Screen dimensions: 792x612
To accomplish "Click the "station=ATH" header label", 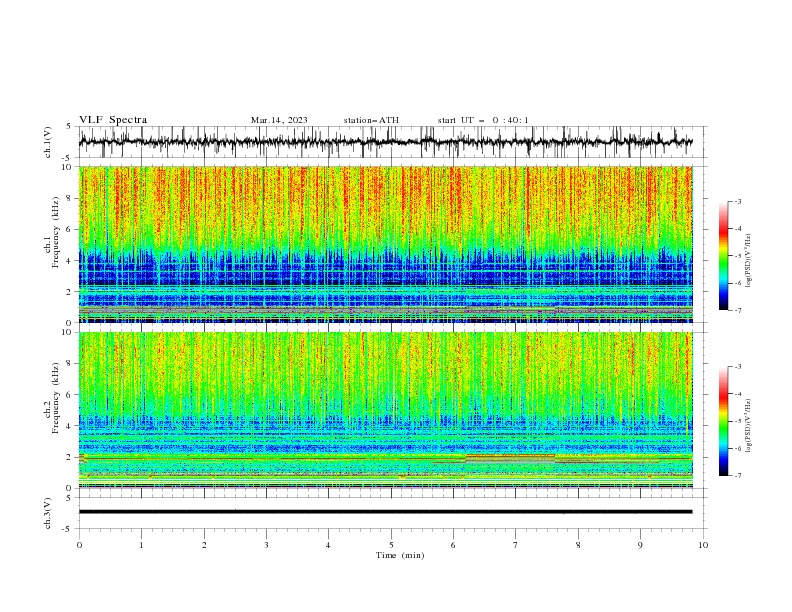I will coord(371,120).
